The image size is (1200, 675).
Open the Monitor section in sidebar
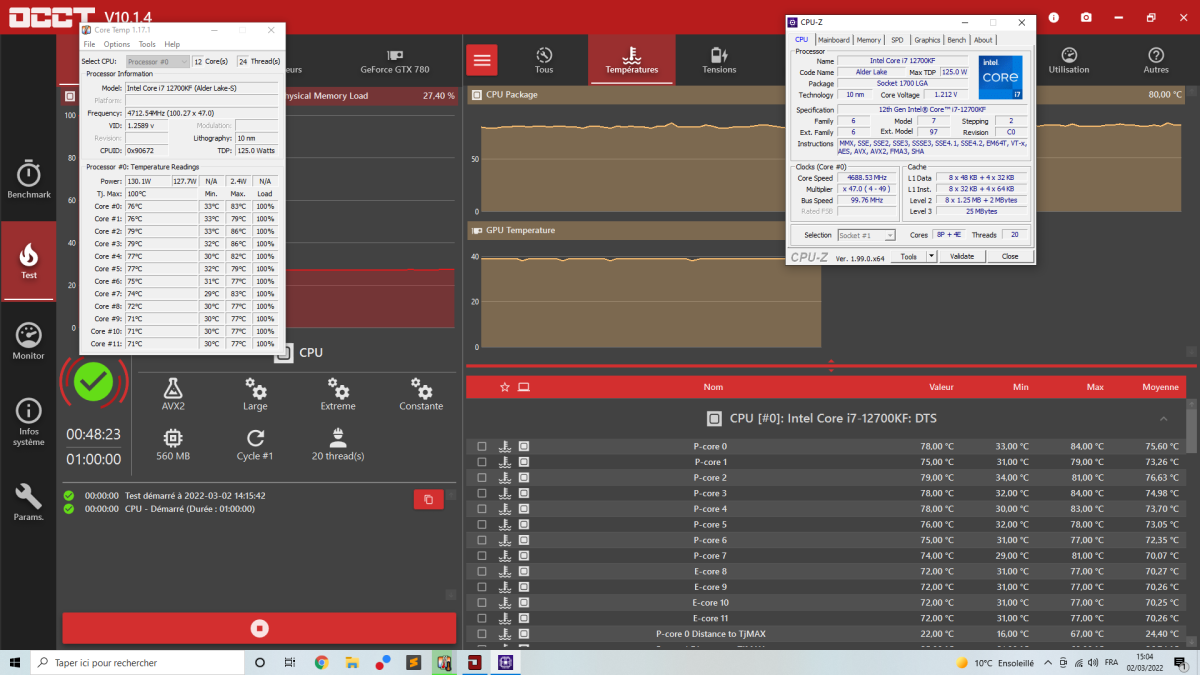[29, 341]
